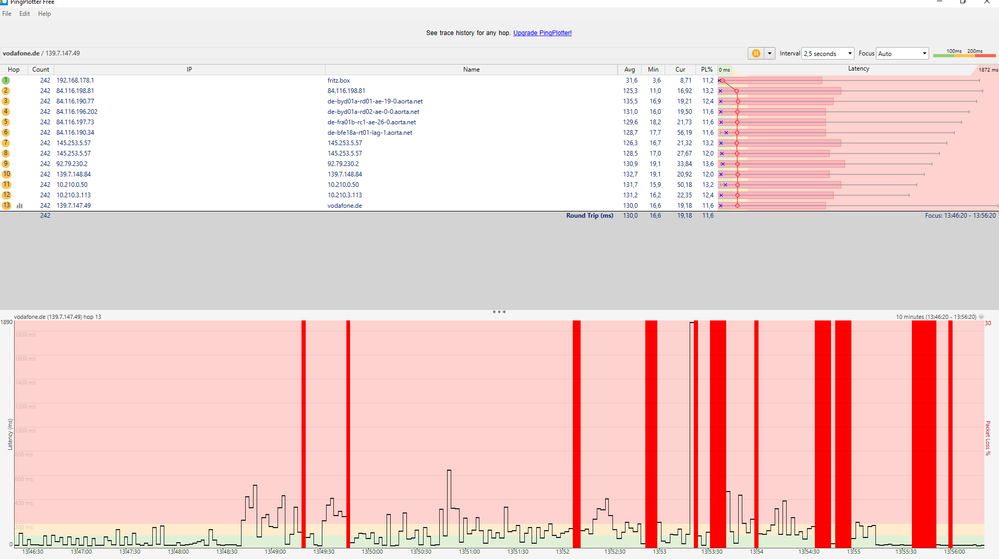Open the Interval 2,5 seconds dropdown
This screenshot has height=559, width=999.
point(828,54)
